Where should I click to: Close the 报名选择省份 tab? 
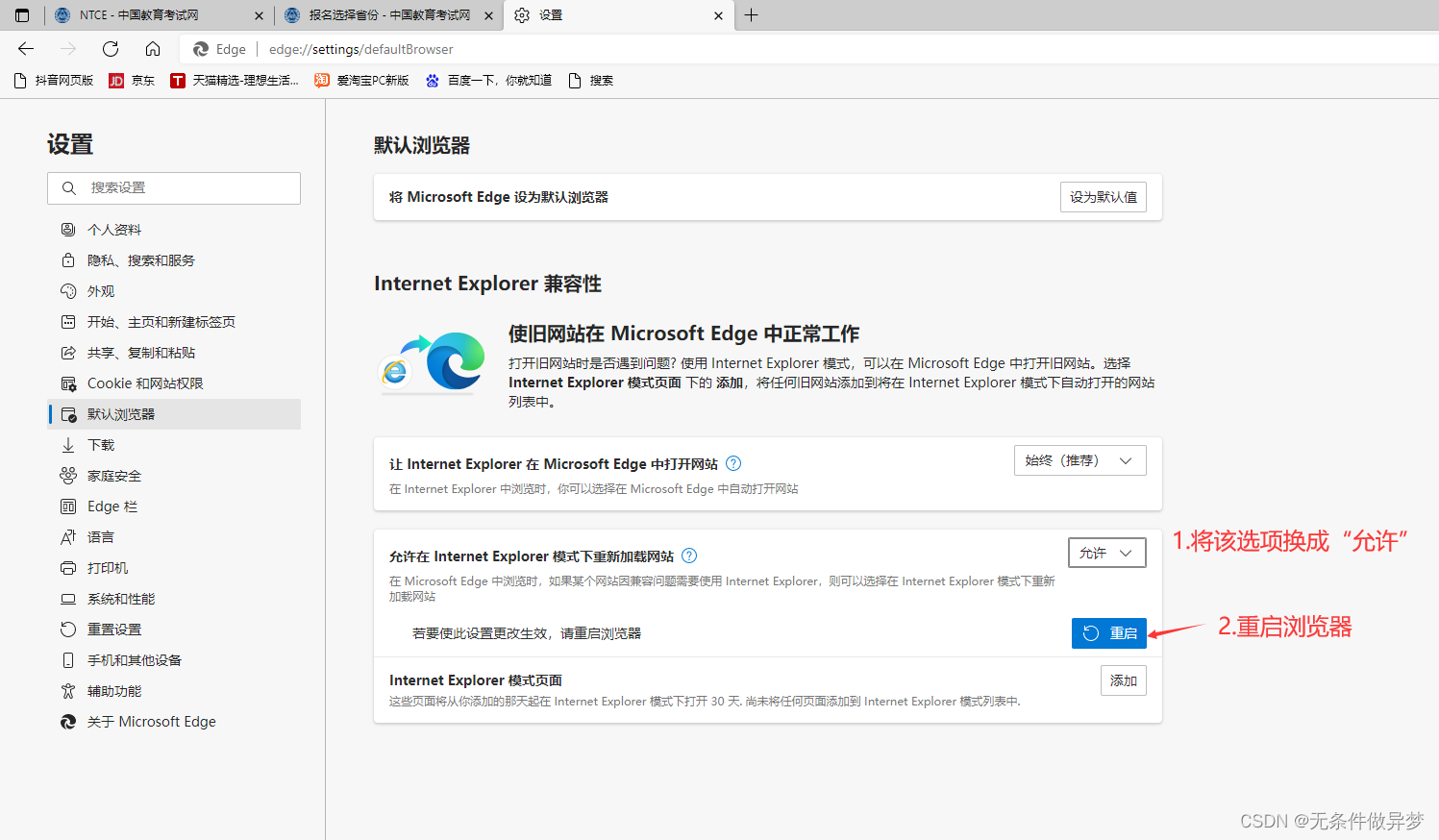tap(488, 15)
